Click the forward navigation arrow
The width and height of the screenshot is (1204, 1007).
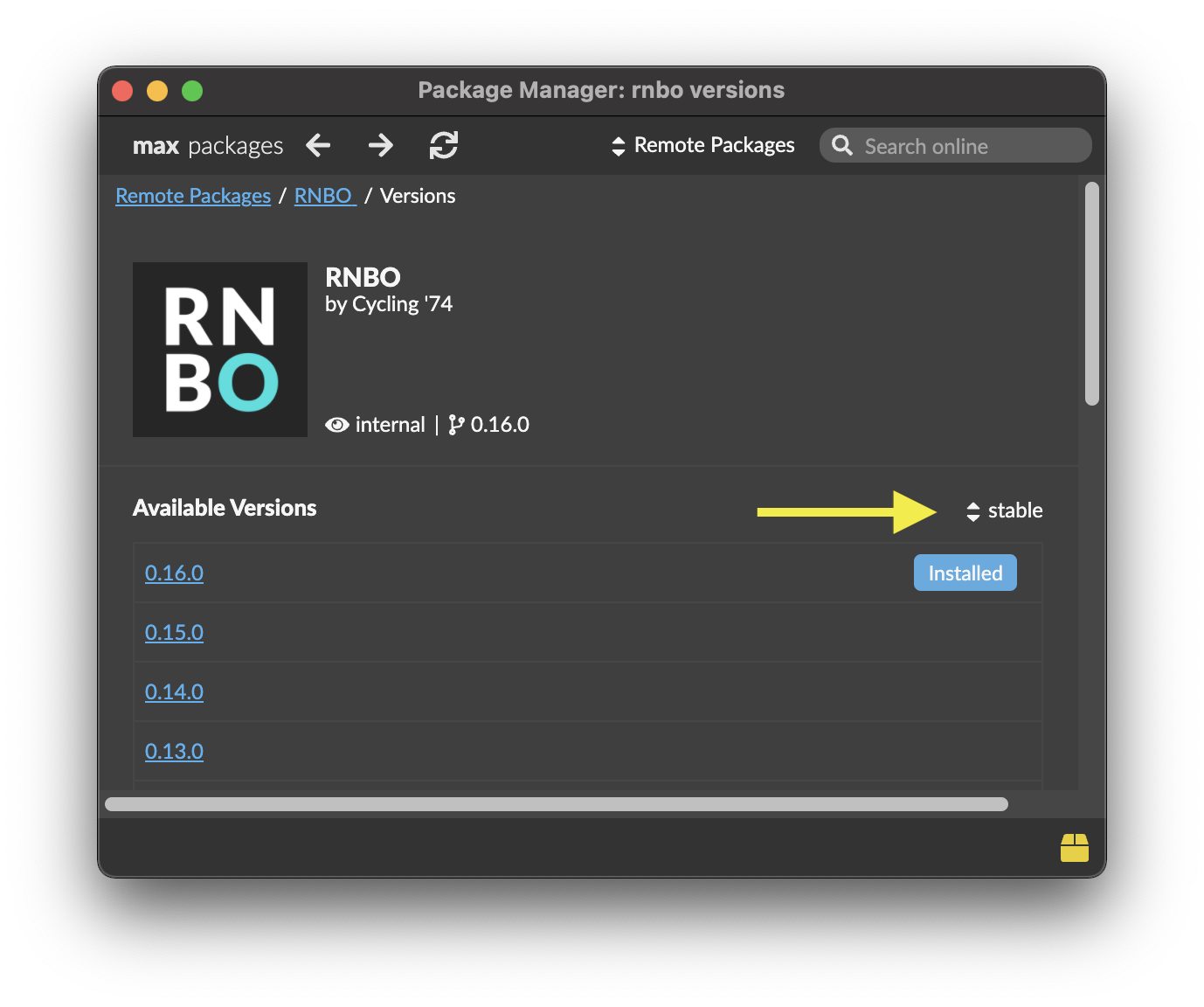[x=381, y=146]
